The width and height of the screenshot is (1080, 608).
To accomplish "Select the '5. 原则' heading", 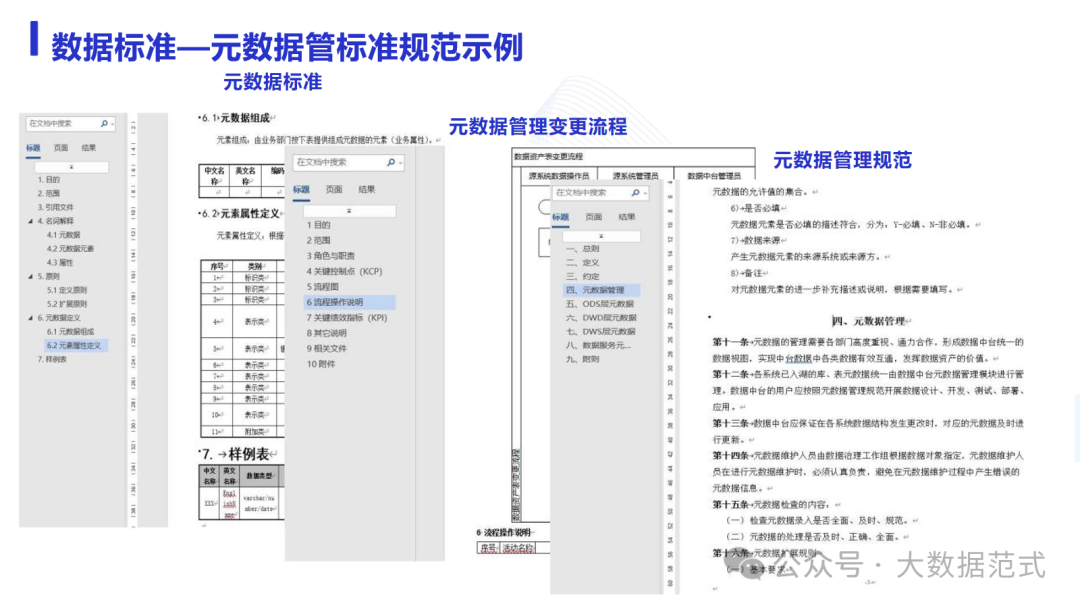I will [48, 276].
